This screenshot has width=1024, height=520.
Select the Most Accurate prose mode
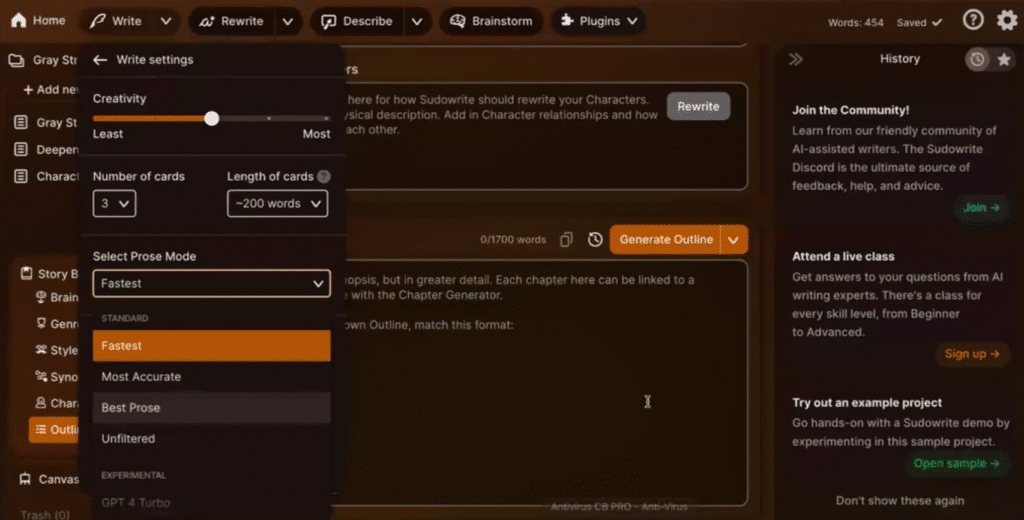(x=212, y=376)
